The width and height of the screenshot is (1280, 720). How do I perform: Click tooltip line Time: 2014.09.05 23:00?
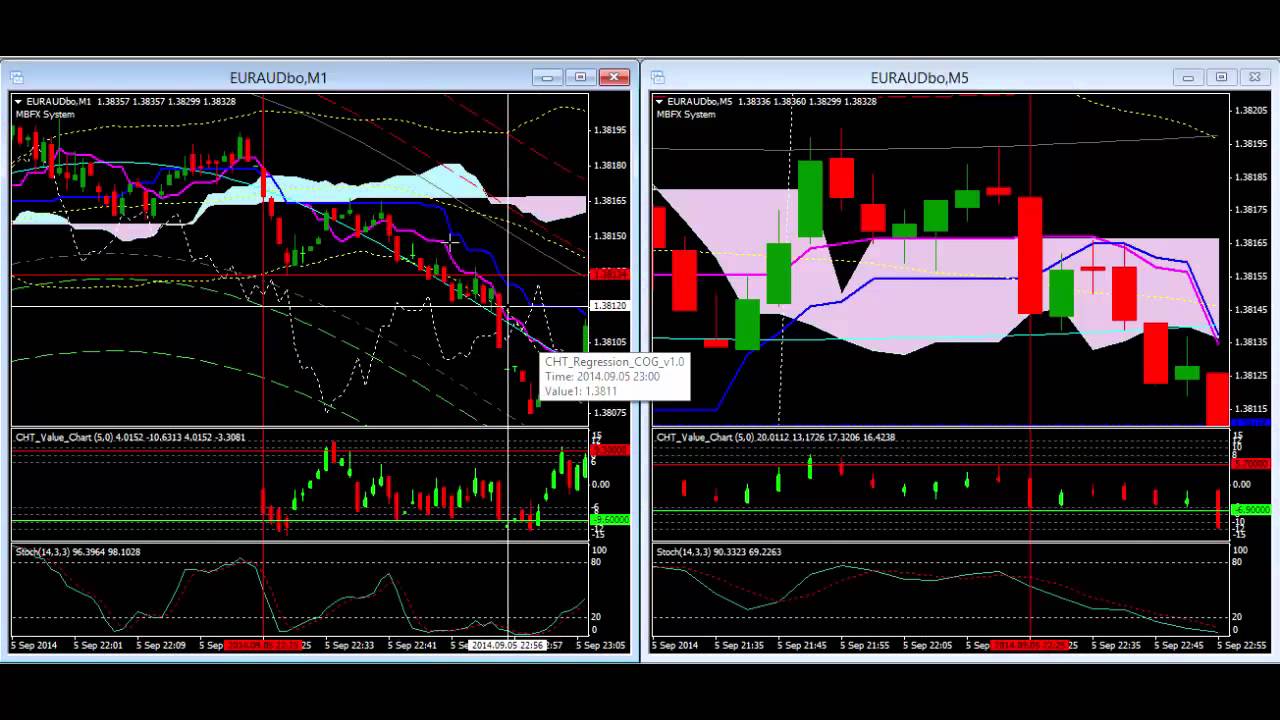[602, 377]
